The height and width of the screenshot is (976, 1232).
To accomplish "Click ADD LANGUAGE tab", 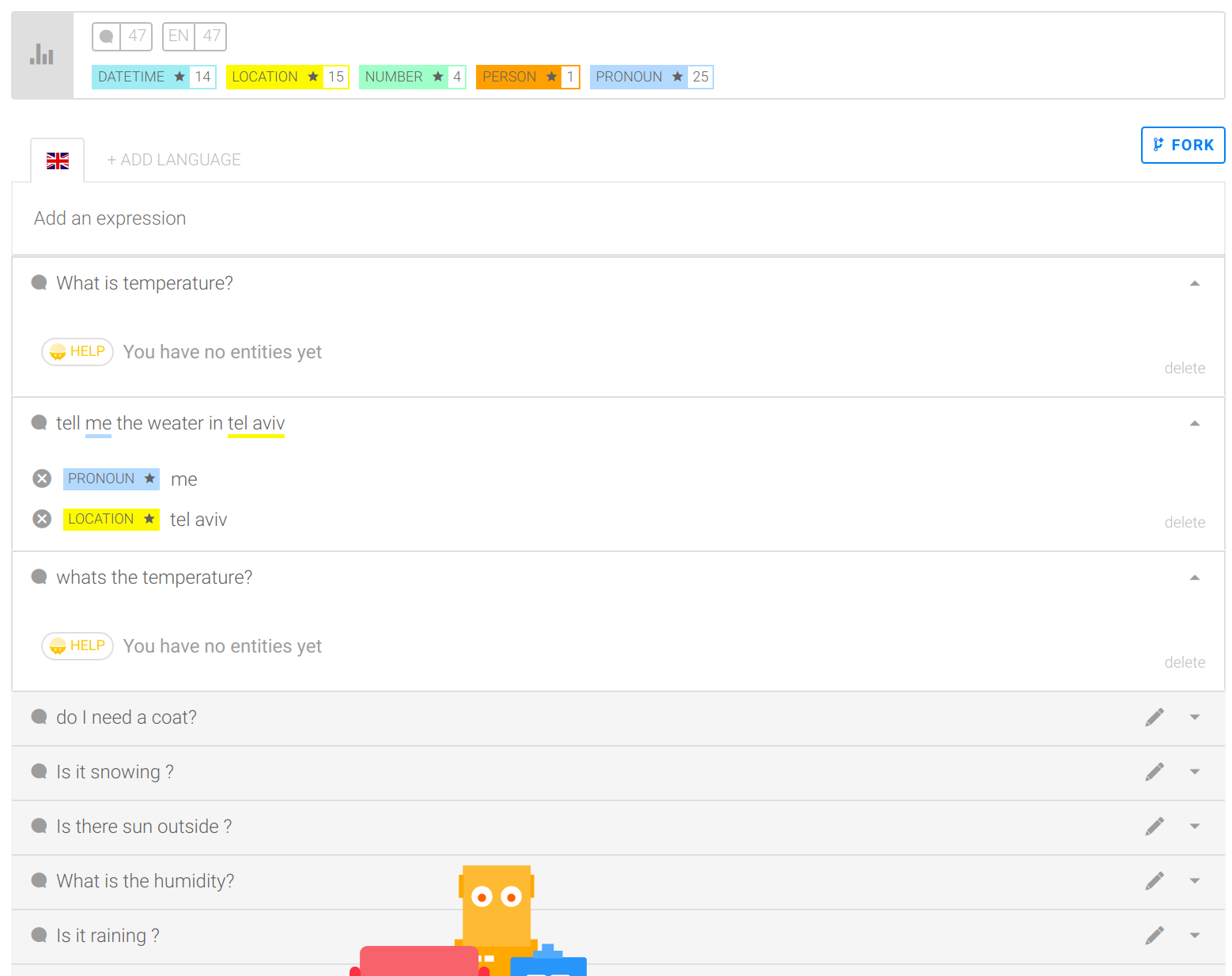I will click(174, 160).
